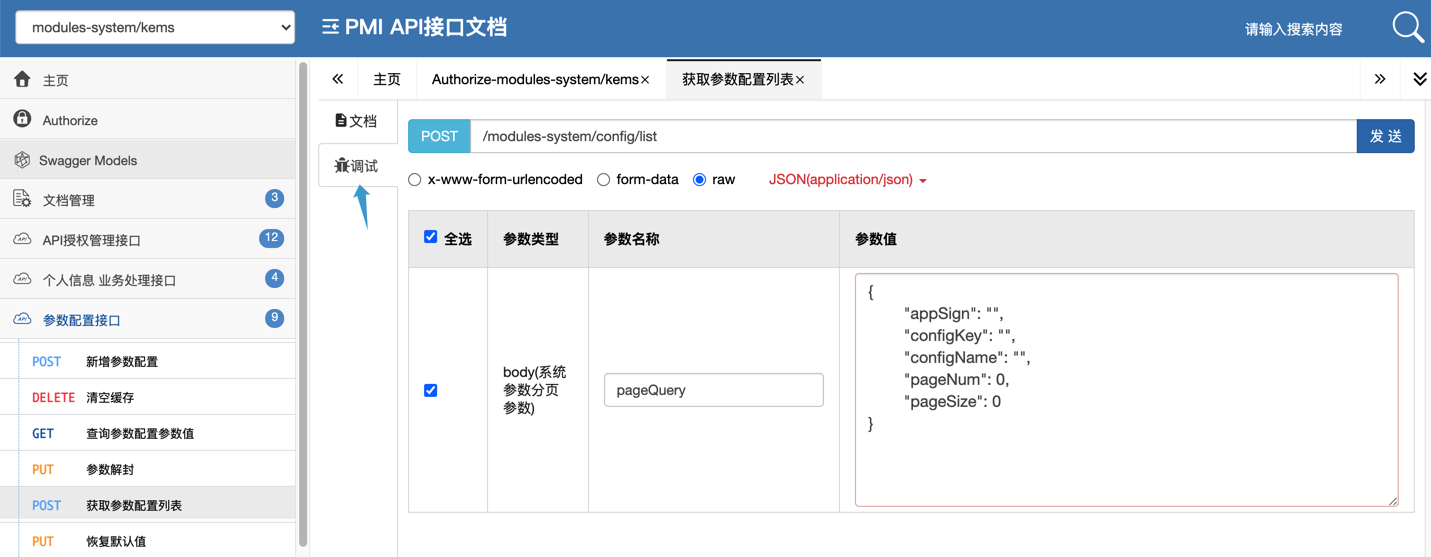Screen dimensions: 1431x557
Task: Open 主页 in the sidebar
Action: 148,79
